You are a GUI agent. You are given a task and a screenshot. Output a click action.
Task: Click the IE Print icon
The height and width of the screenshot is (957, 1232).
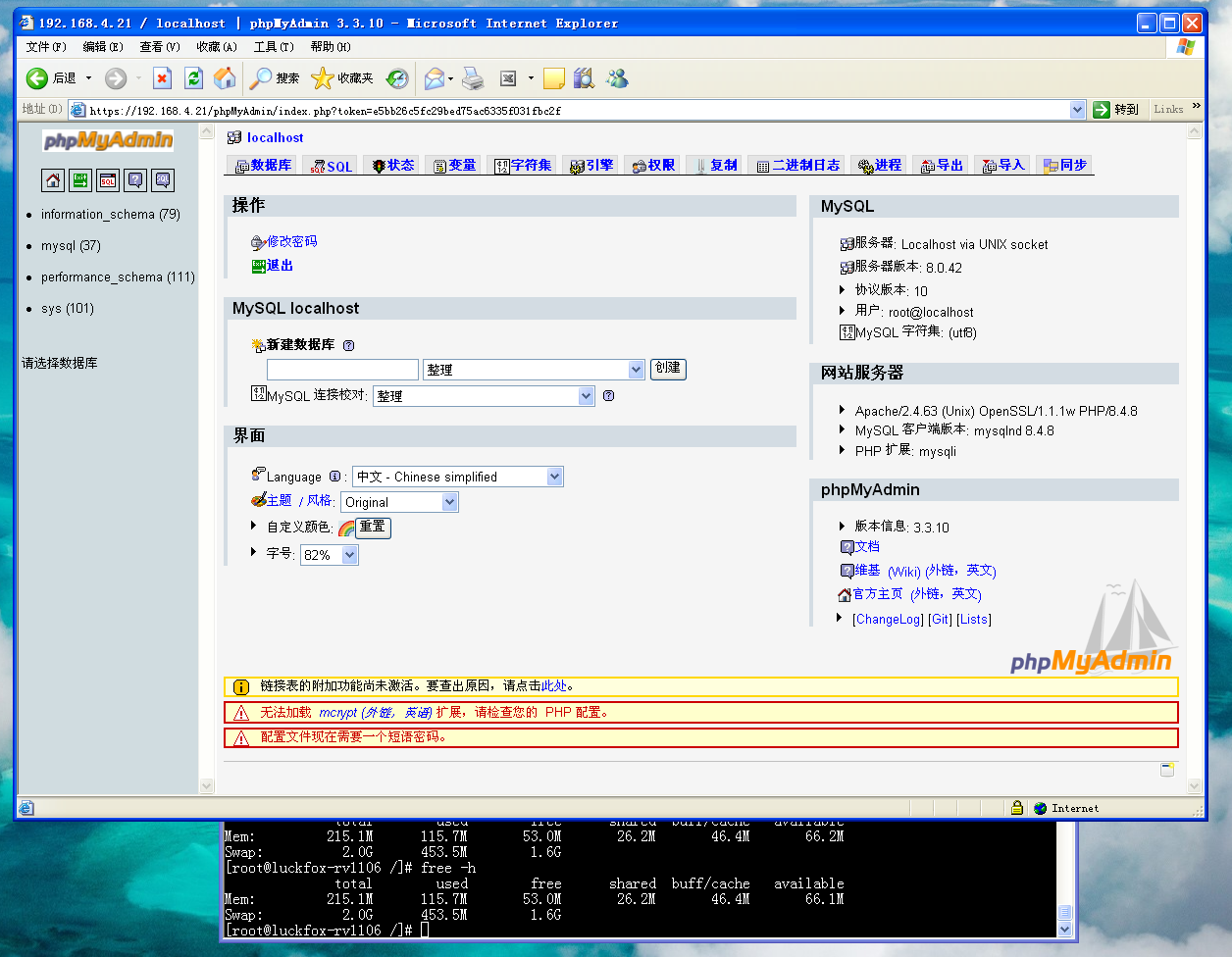point(473,78)
